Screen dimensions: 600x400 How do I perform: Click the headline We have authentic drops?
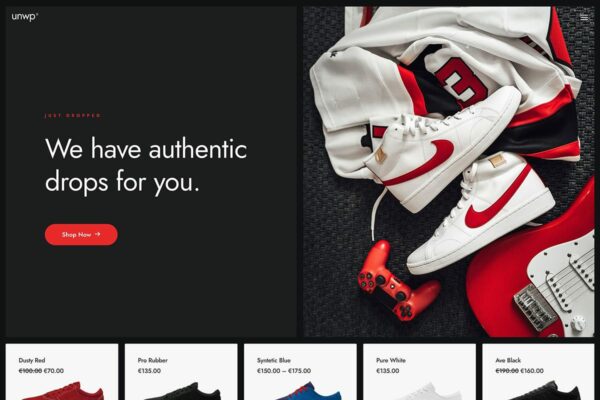(146, 165)
